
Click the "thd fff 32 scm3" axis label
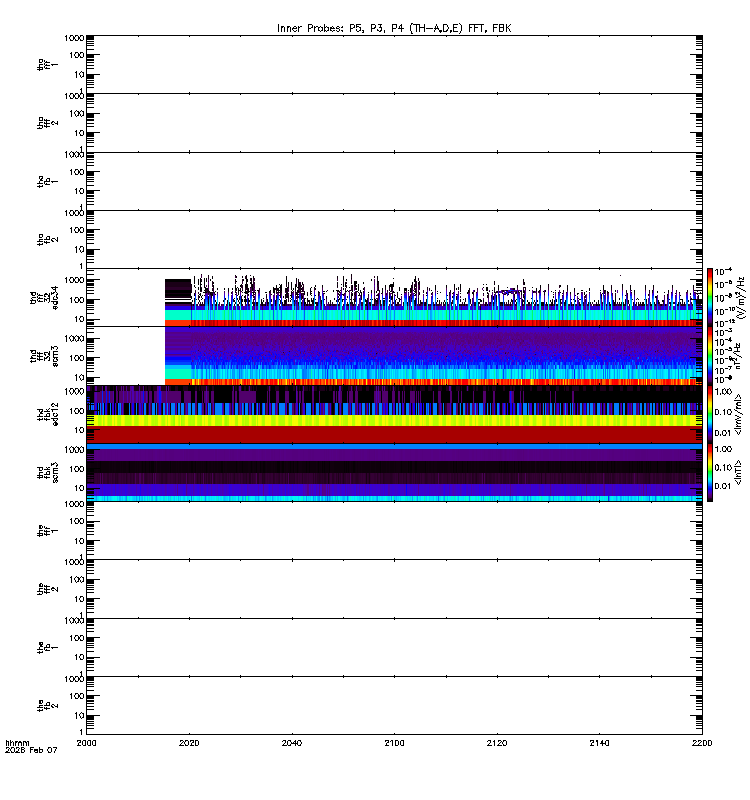44,356
